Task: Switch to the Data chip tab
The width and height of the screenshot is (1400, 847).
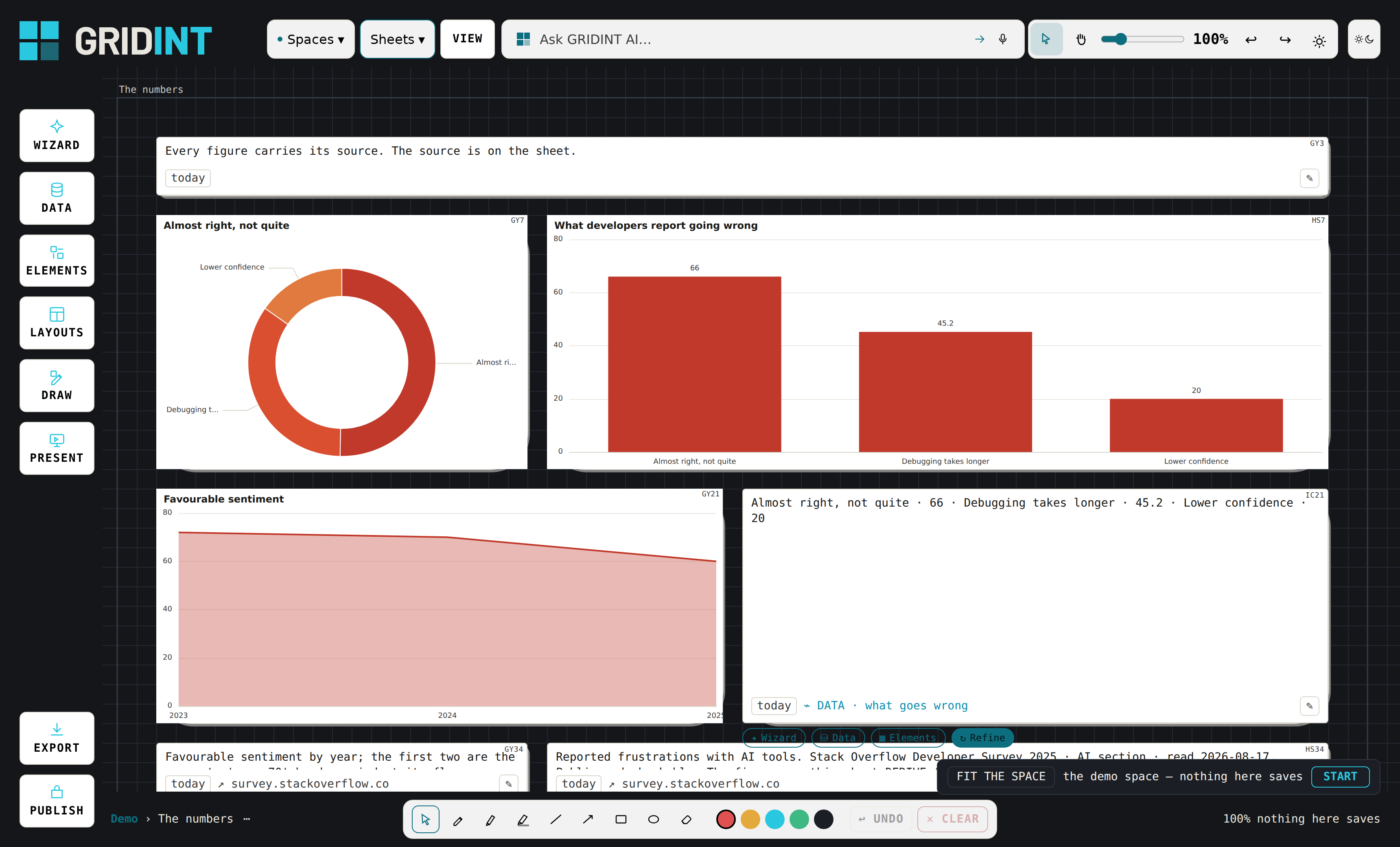Action: click(838, 737)
